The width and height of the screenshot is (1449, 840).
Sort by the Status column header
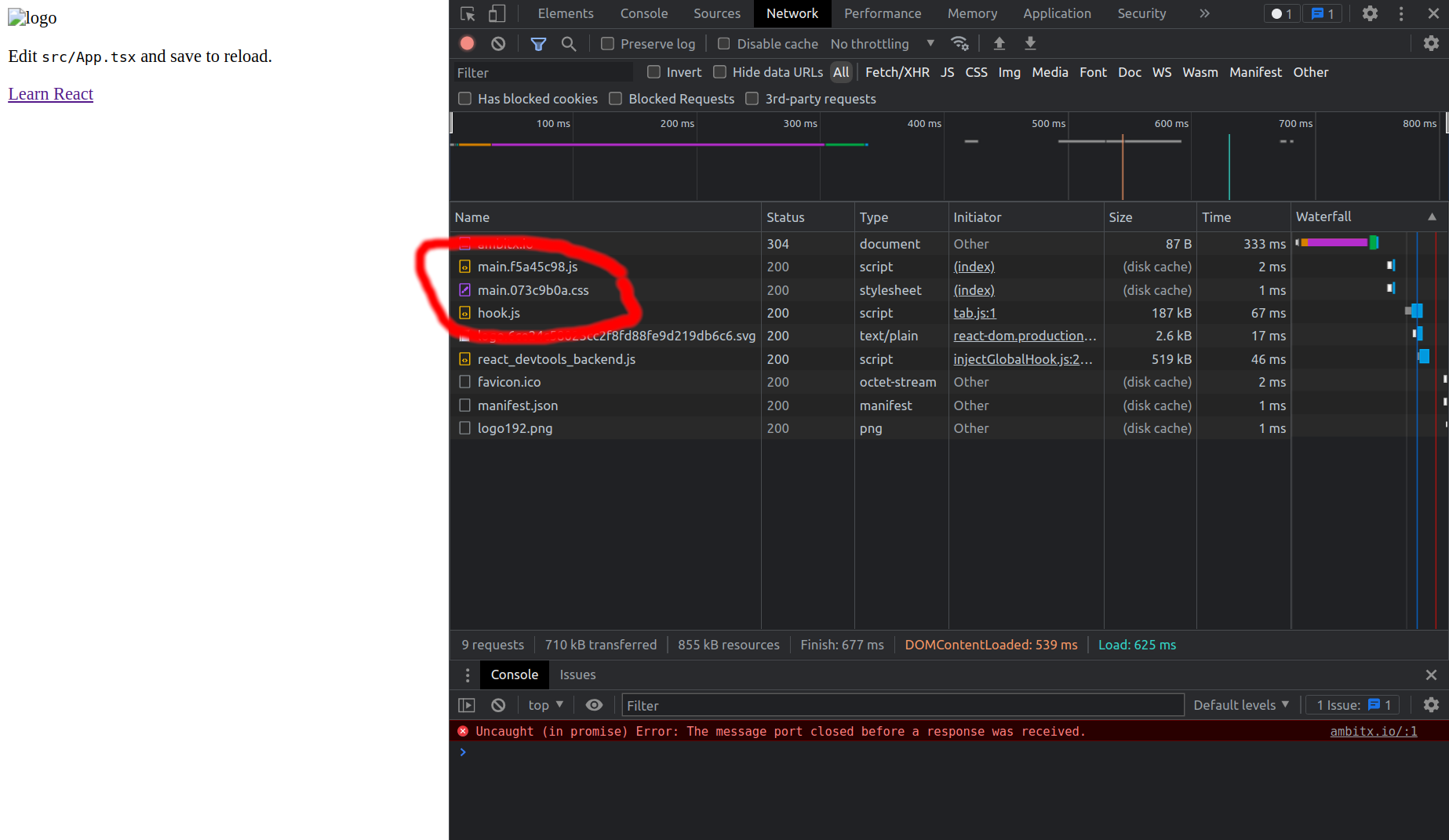tap(807, 217)
